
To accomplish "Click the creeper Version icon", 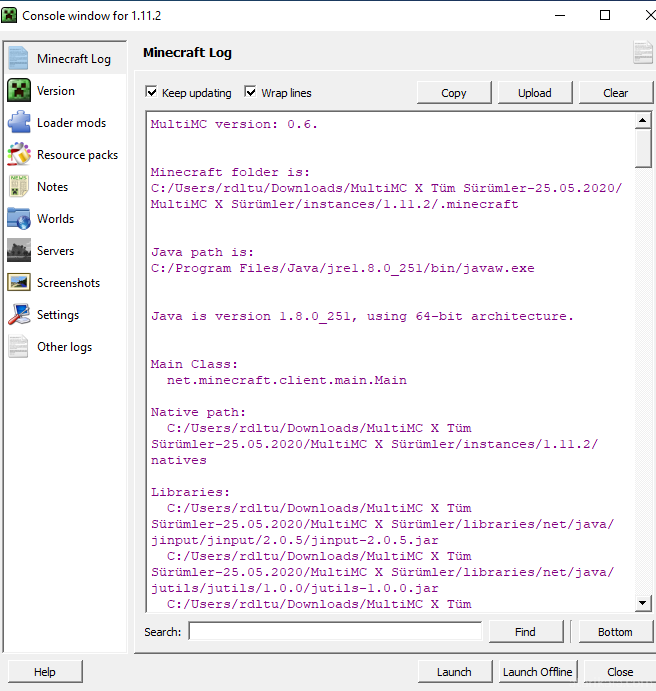I will point(19,90).
